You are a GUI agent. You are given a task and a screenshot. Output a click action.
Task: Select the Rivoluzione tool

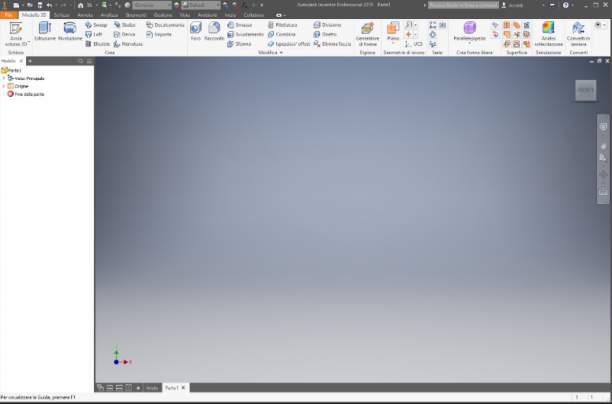coord(70,31)
